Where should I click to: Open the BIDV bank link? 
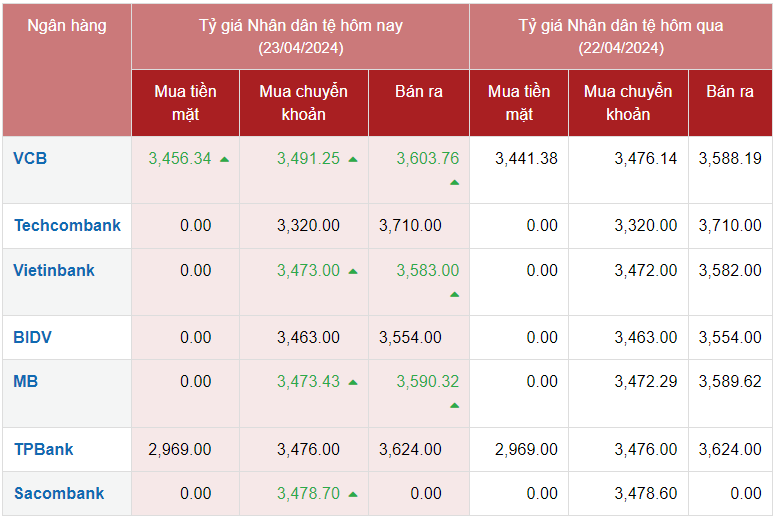pyautogui.click(x=33, y=337)
